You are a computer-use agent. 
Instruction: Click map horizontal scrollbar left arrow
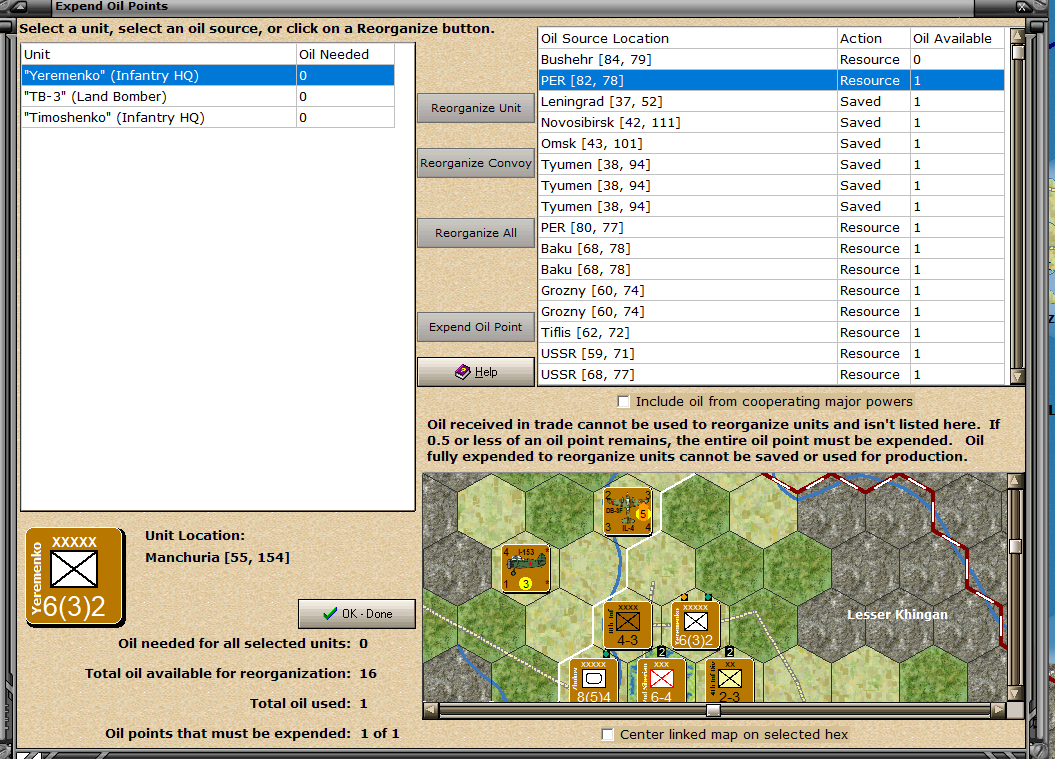click(x=431, y=710)
